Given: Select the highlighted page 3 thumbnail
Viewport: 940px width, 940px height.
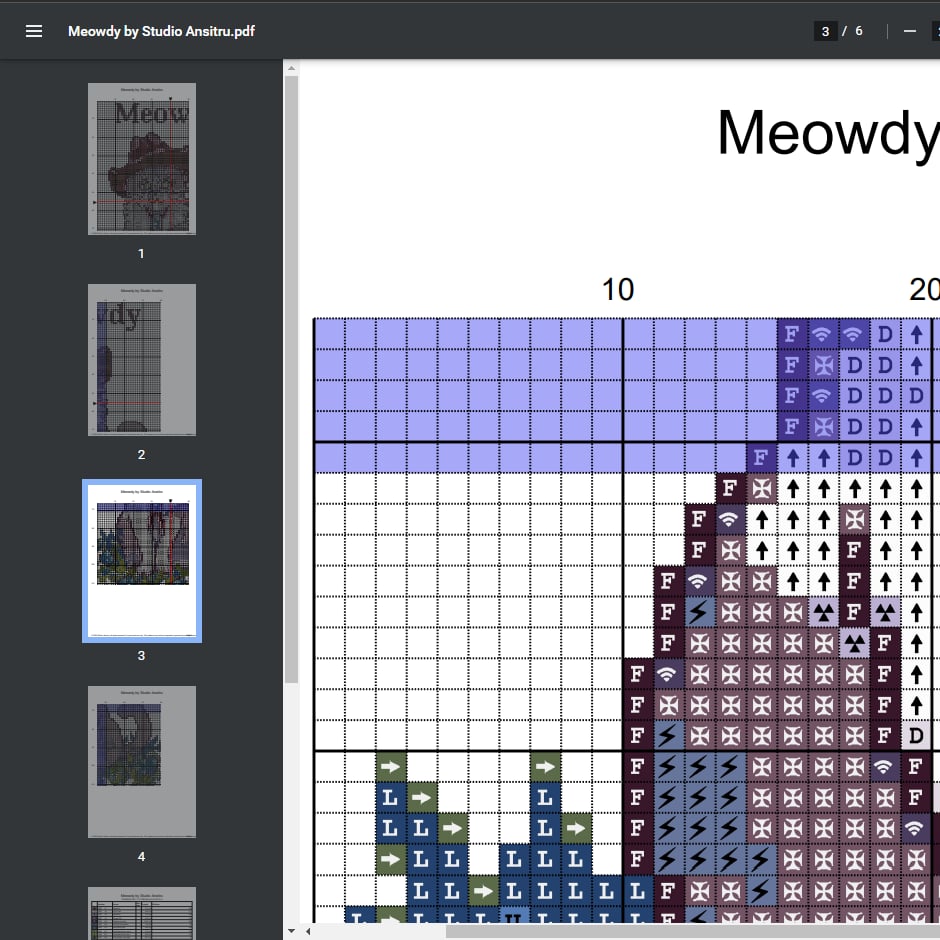Looking at the screenshot, I should 141,561.
